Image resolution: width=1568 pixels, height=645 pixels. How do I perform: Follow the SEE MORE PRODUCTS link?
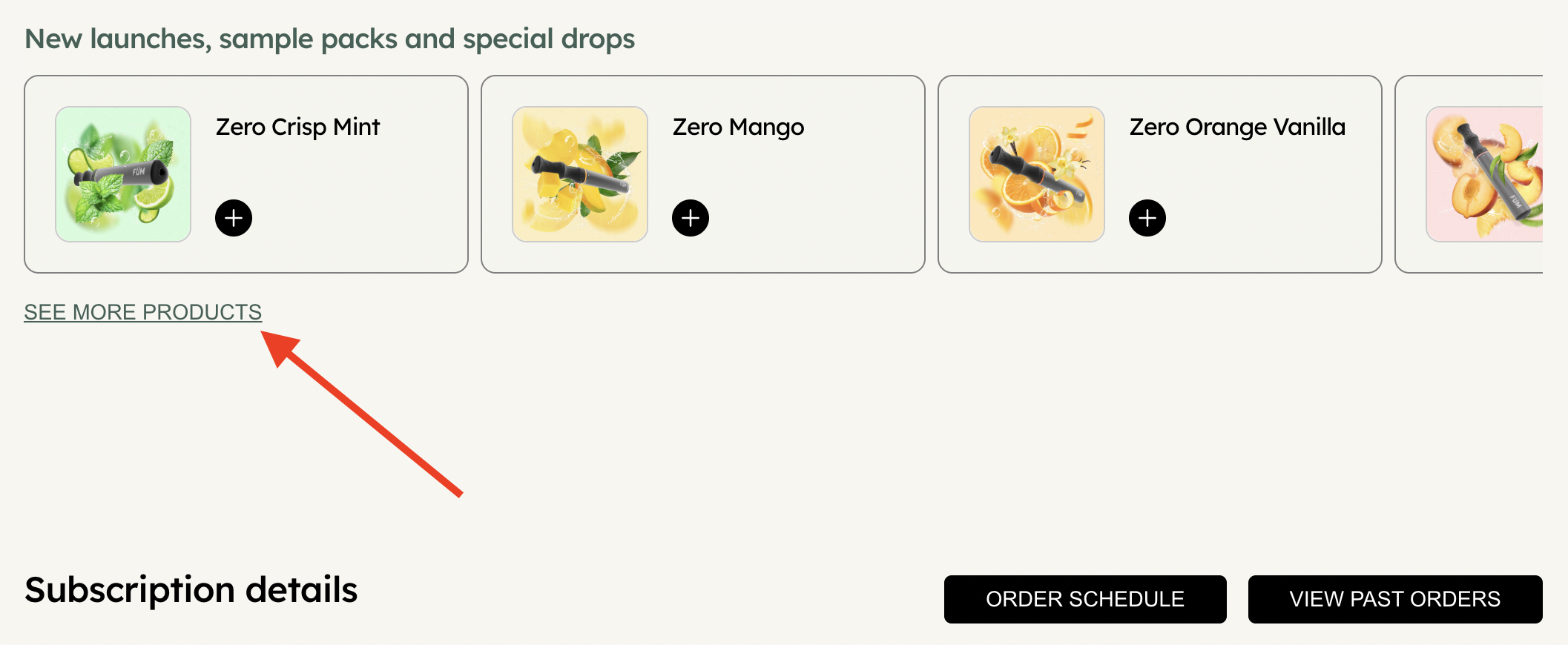point(143,312)
